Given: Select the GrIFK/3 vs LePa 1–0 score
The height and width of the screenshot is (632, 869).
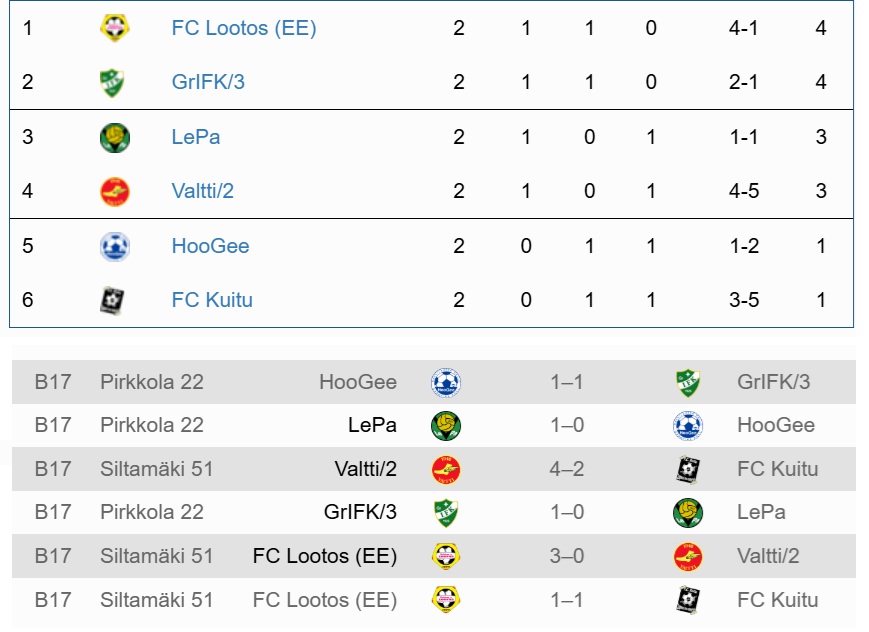Looking at the screenshot, I should click(x=566, y=512).
